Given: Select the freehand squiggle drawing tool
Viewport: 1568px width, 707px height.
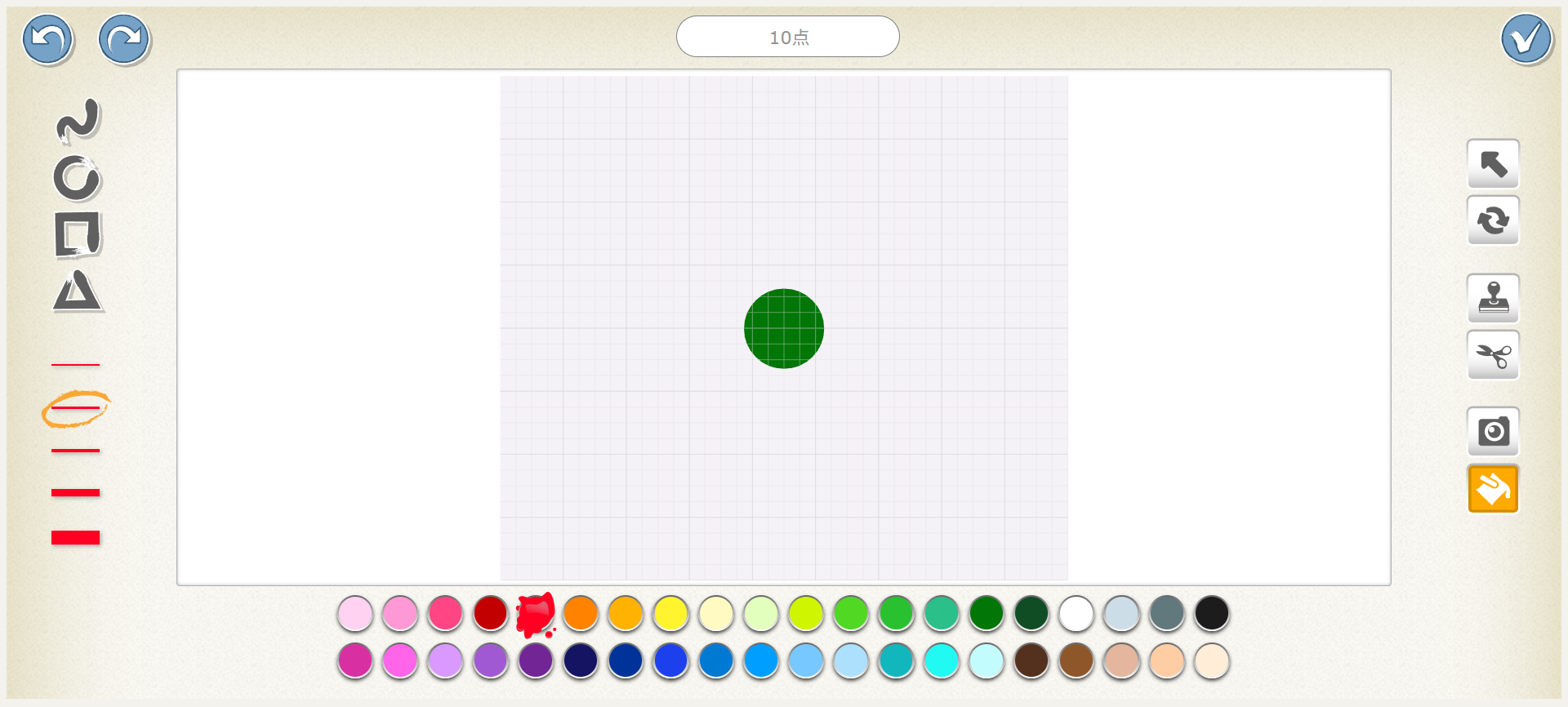Looking at the screenshot, I should pos(78,121).
